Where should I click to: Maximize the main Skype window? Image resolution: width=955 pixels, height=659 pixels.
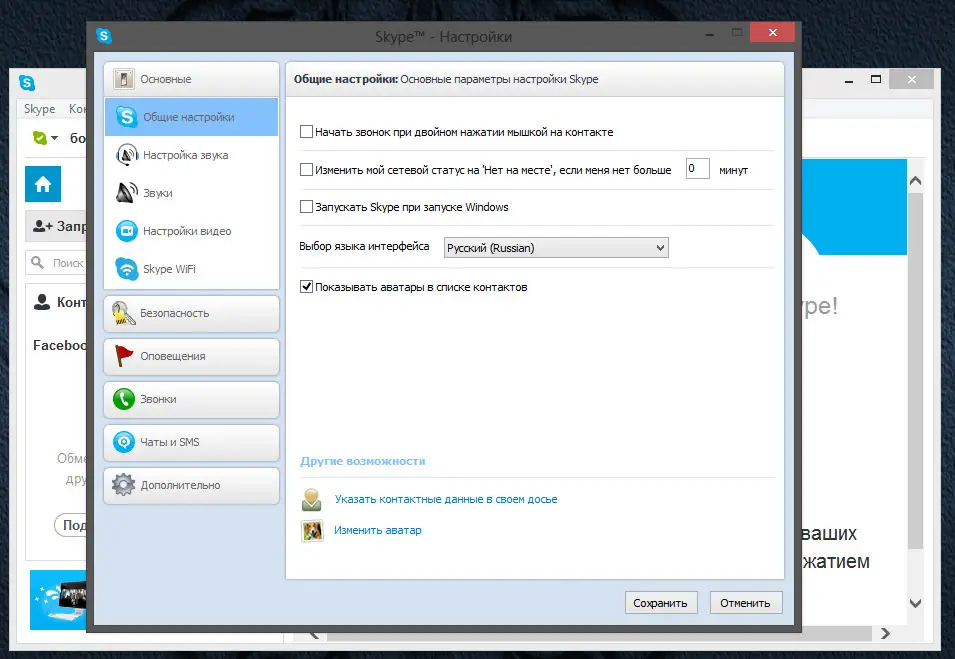point(876,79)
